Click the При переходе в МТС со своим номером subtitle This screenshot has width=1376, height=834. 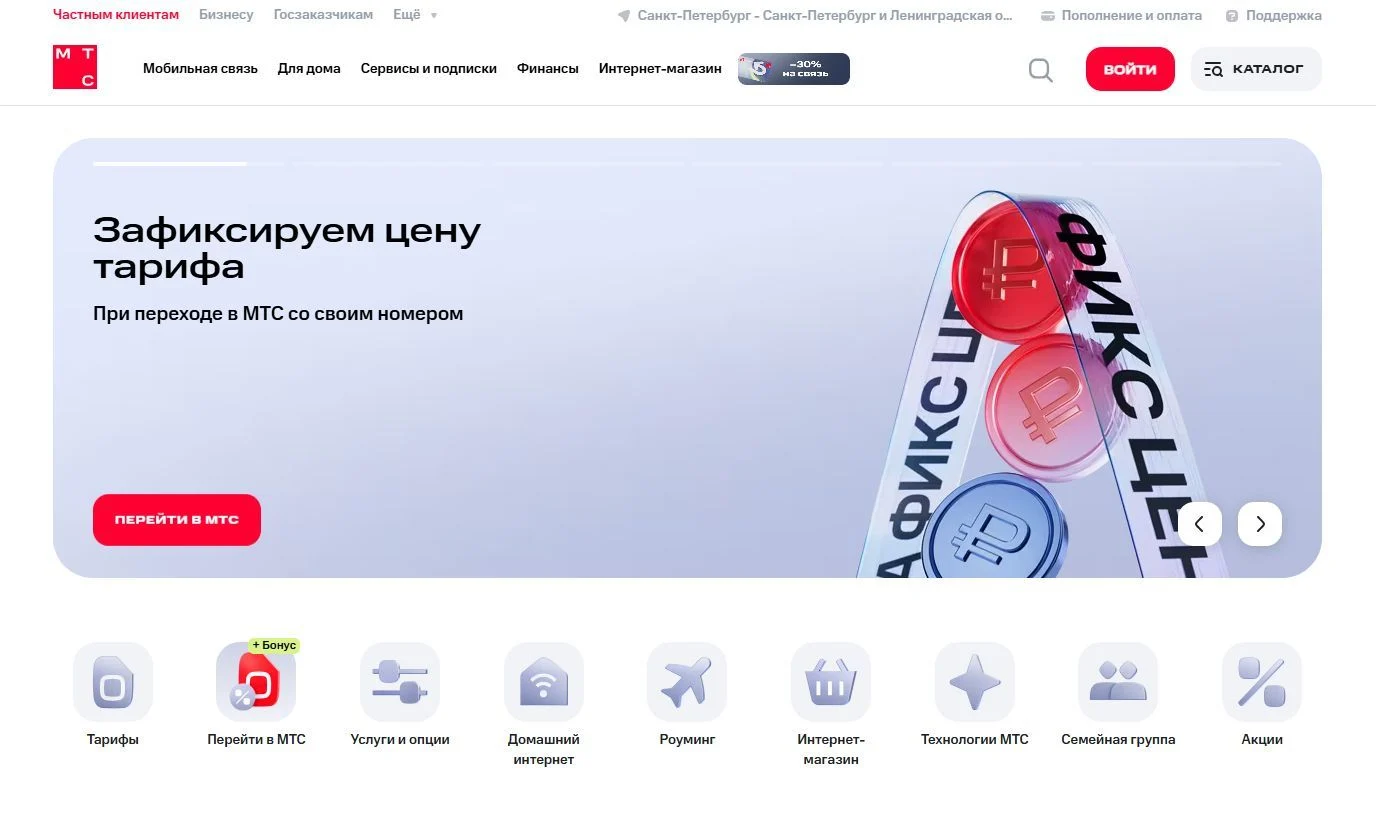(x=278, y=314)
